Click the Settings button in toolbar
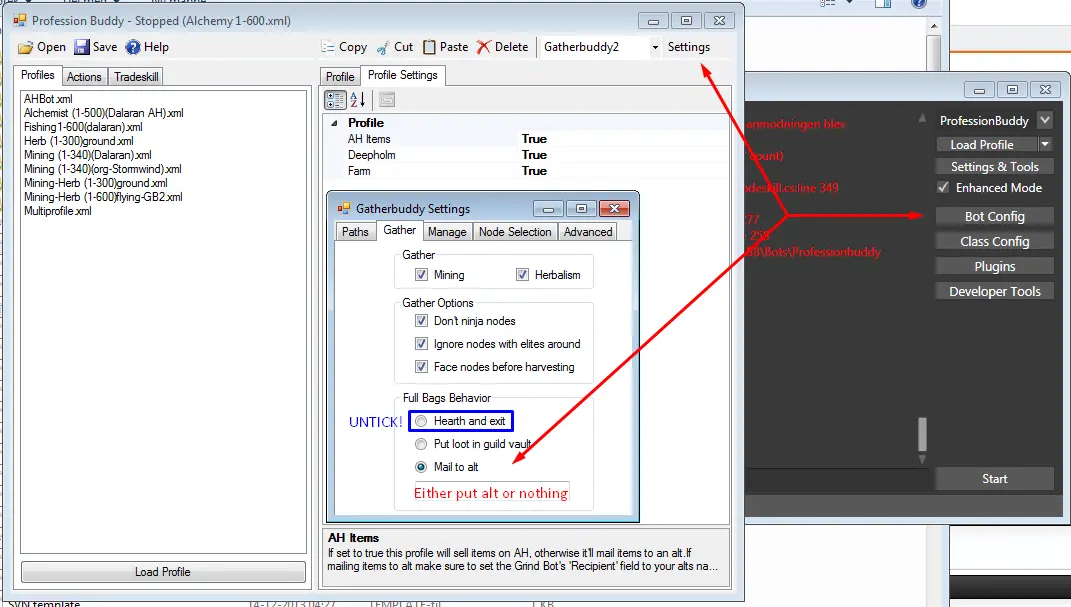1071x607 pixels. [x=688, y=47]
